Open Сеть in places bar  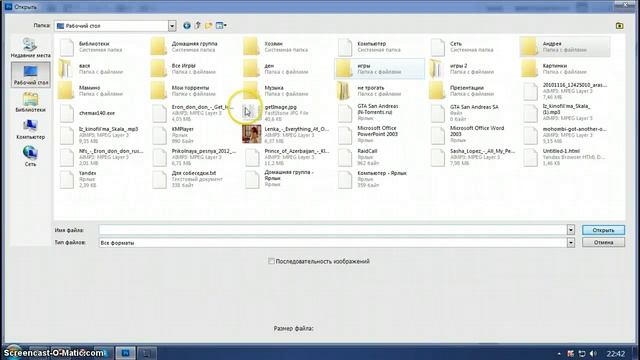click(x=31, y=156)
